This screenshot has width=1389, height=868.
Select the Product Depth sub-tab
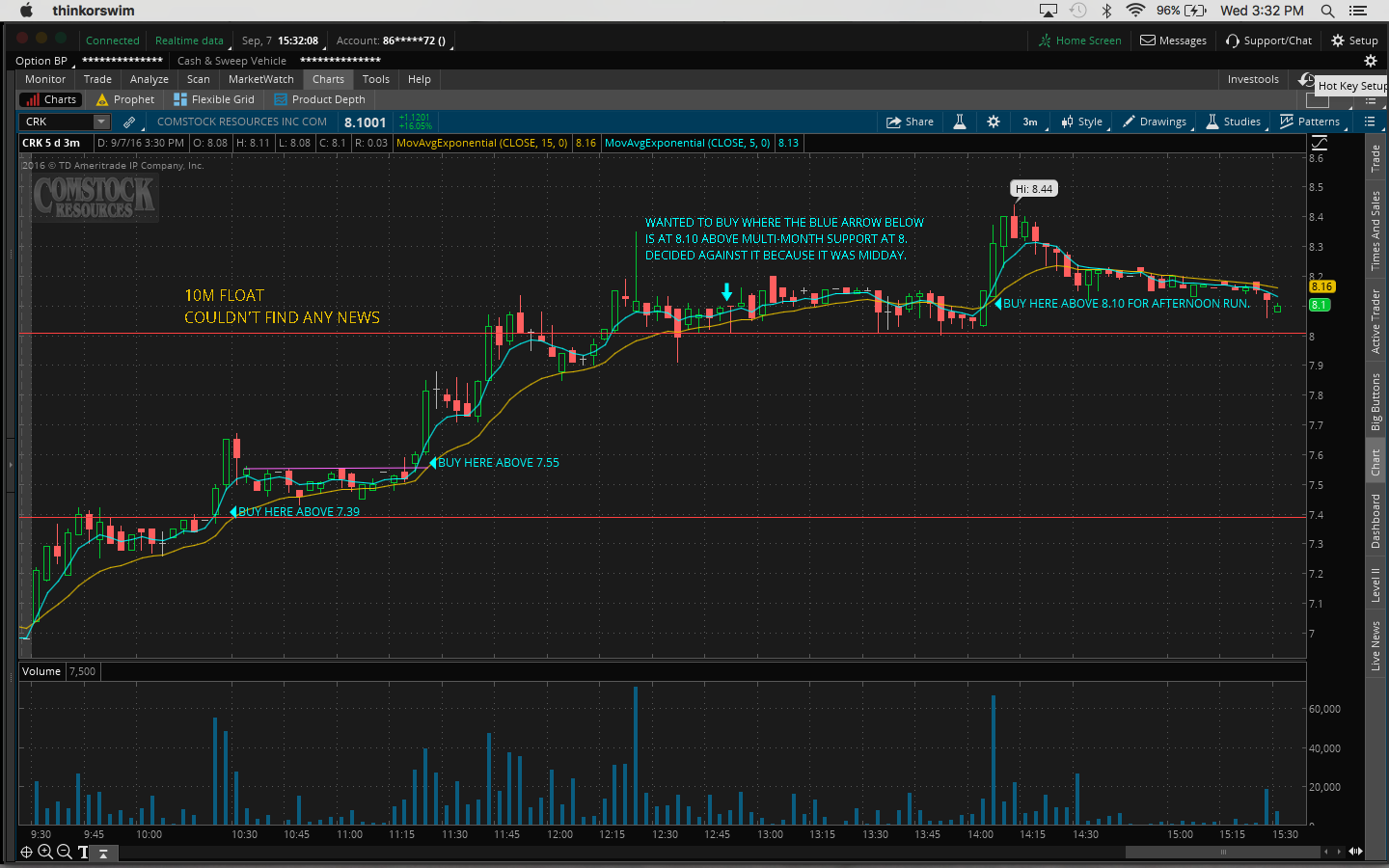(319, 99)
